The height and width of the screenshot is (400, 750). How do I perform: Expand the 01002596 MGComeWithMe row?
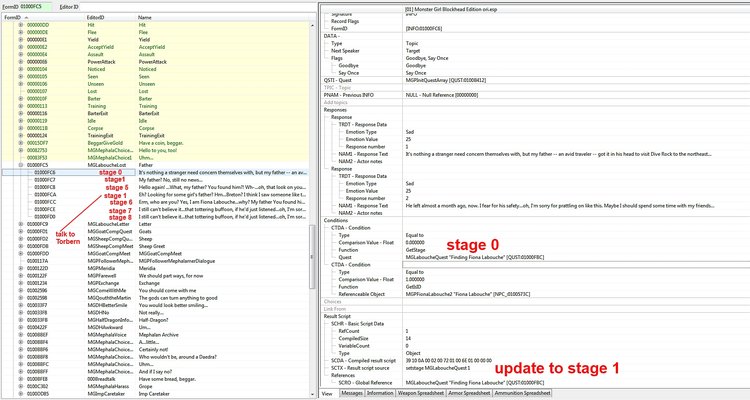click(21, 290)
